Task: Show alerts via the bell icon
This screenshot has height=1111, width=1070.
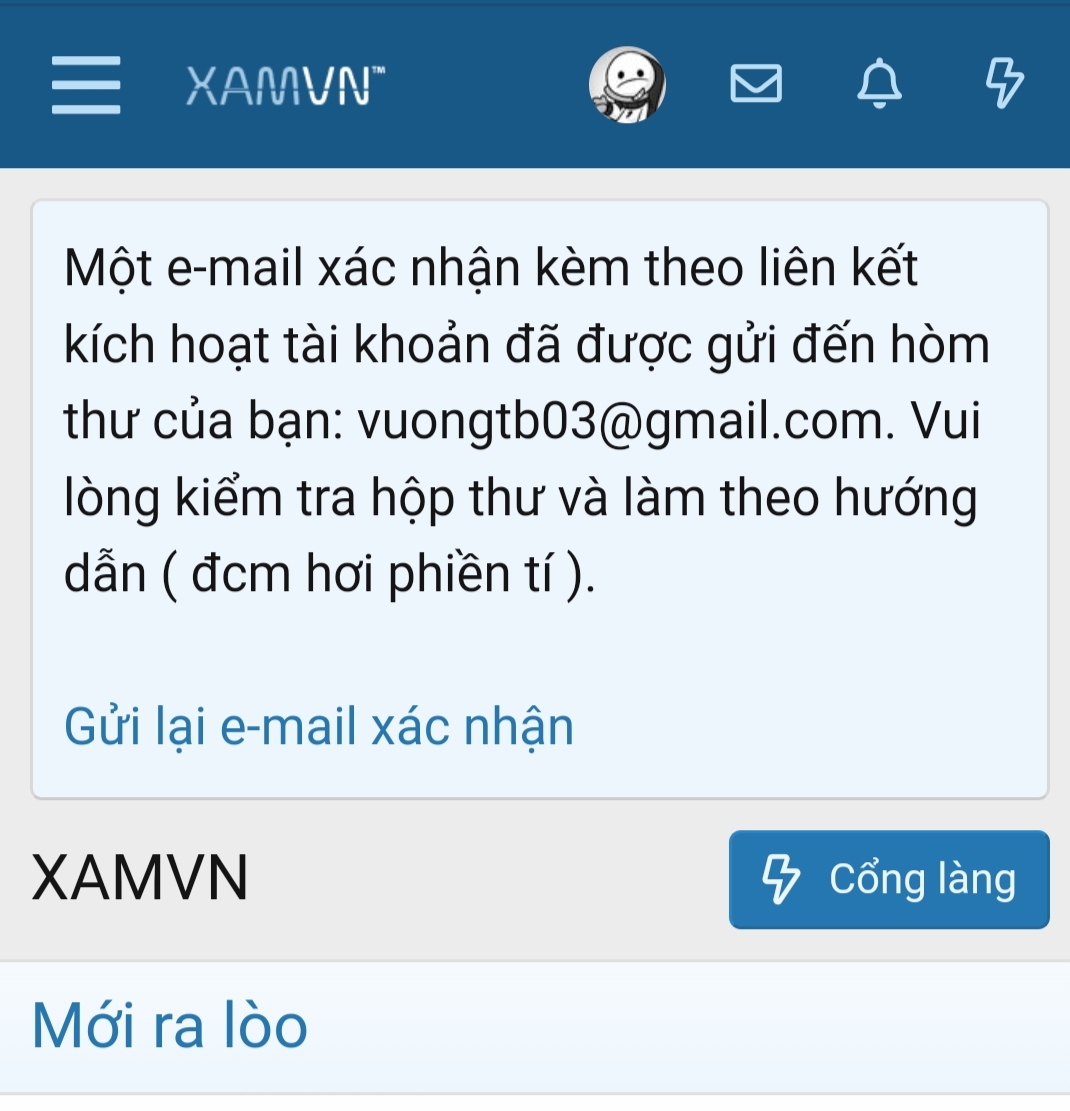Action: click(879, 84)
